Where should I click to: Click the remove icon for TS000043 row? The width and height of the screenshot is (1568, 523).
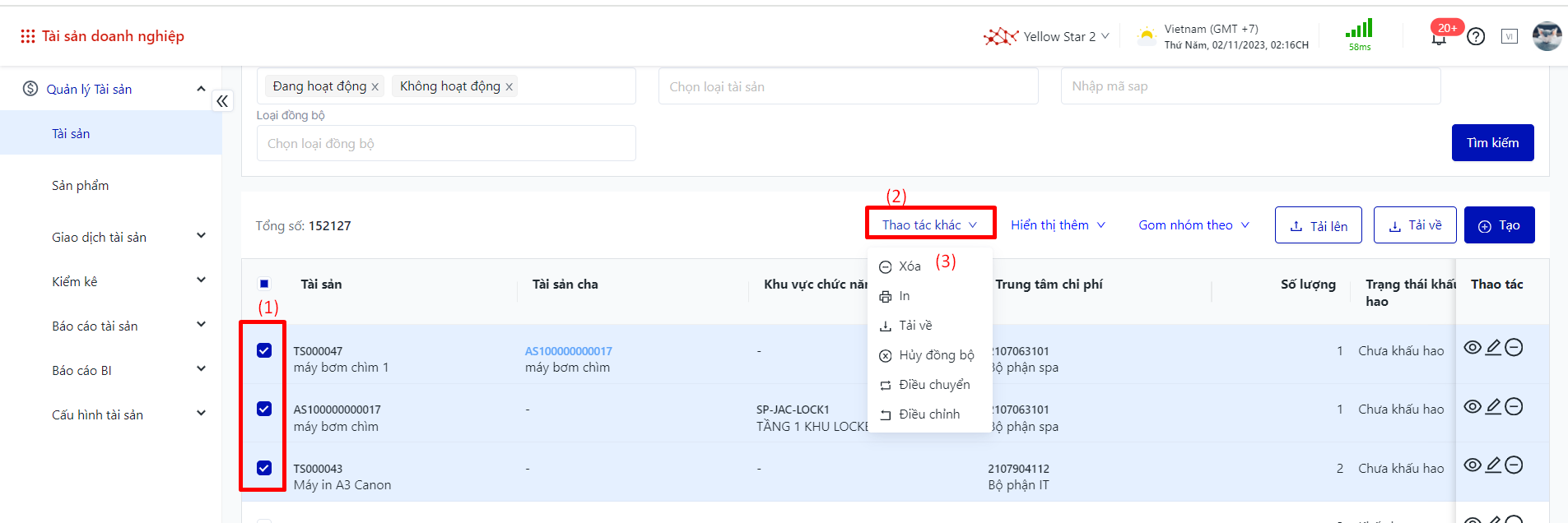[1514, 465]
